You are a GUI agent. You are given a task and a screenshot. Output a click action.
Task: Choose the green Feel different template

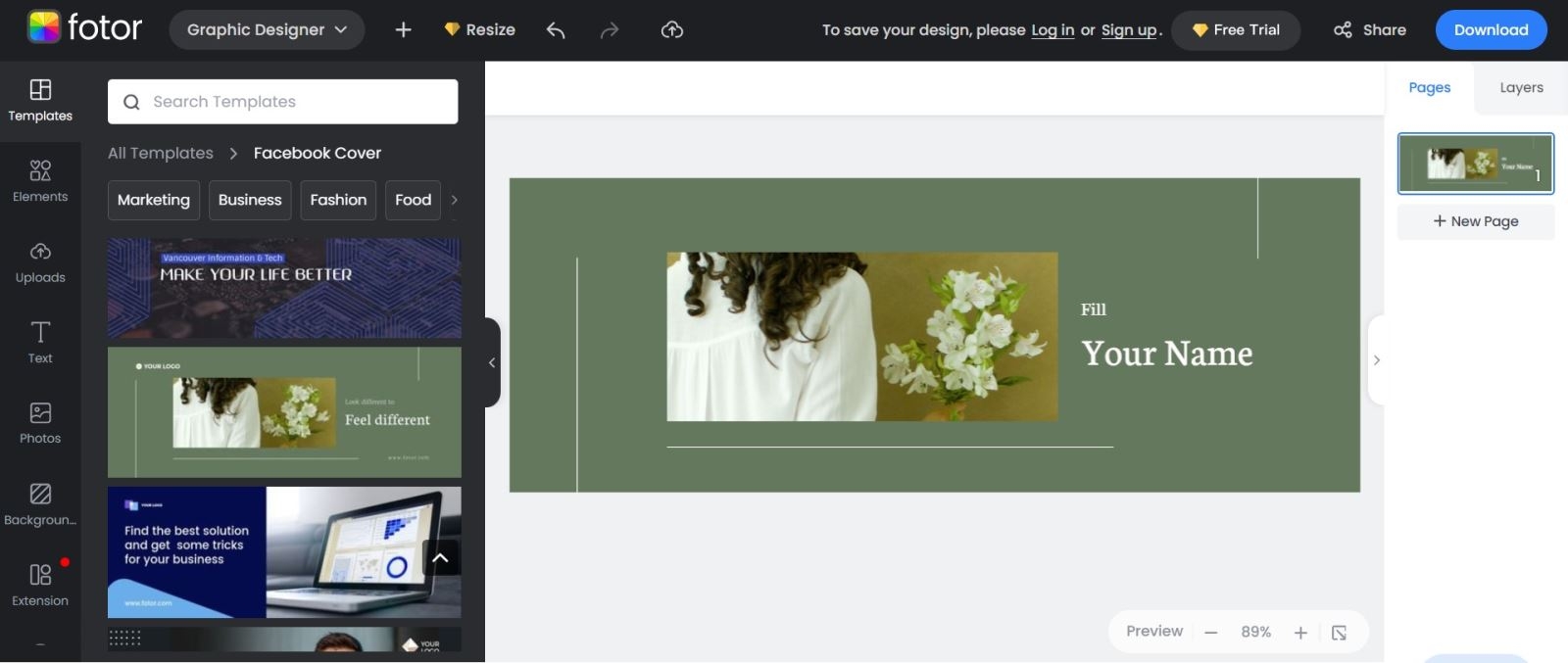[x=284, y=412]
